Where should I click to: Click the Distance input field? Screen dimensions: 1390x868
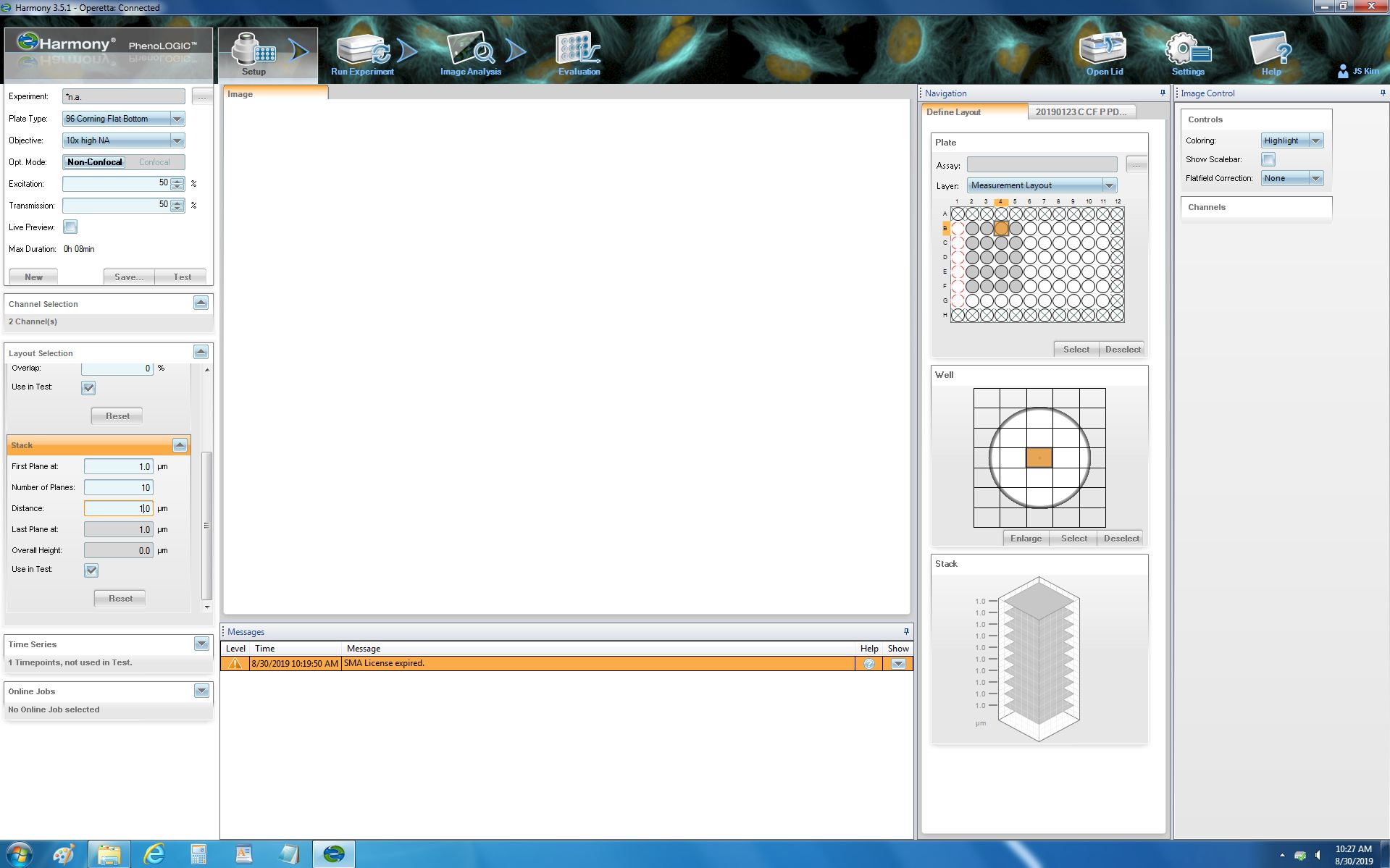click(x=119, y=508)
